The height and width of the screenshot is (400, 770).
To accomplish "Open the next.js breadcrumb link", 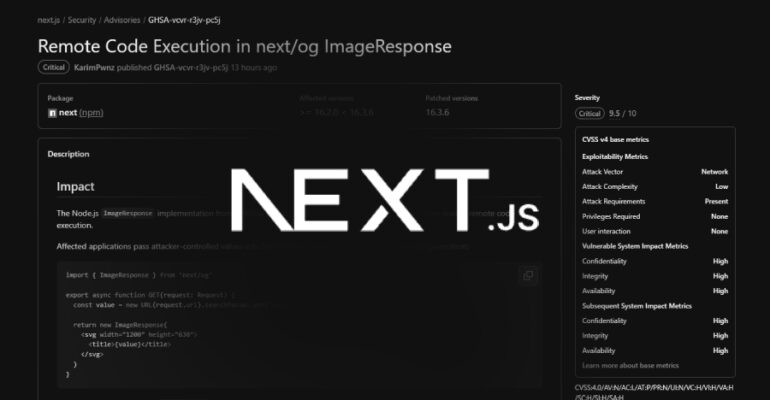I will pyautogui.click(x=49, y=20).
